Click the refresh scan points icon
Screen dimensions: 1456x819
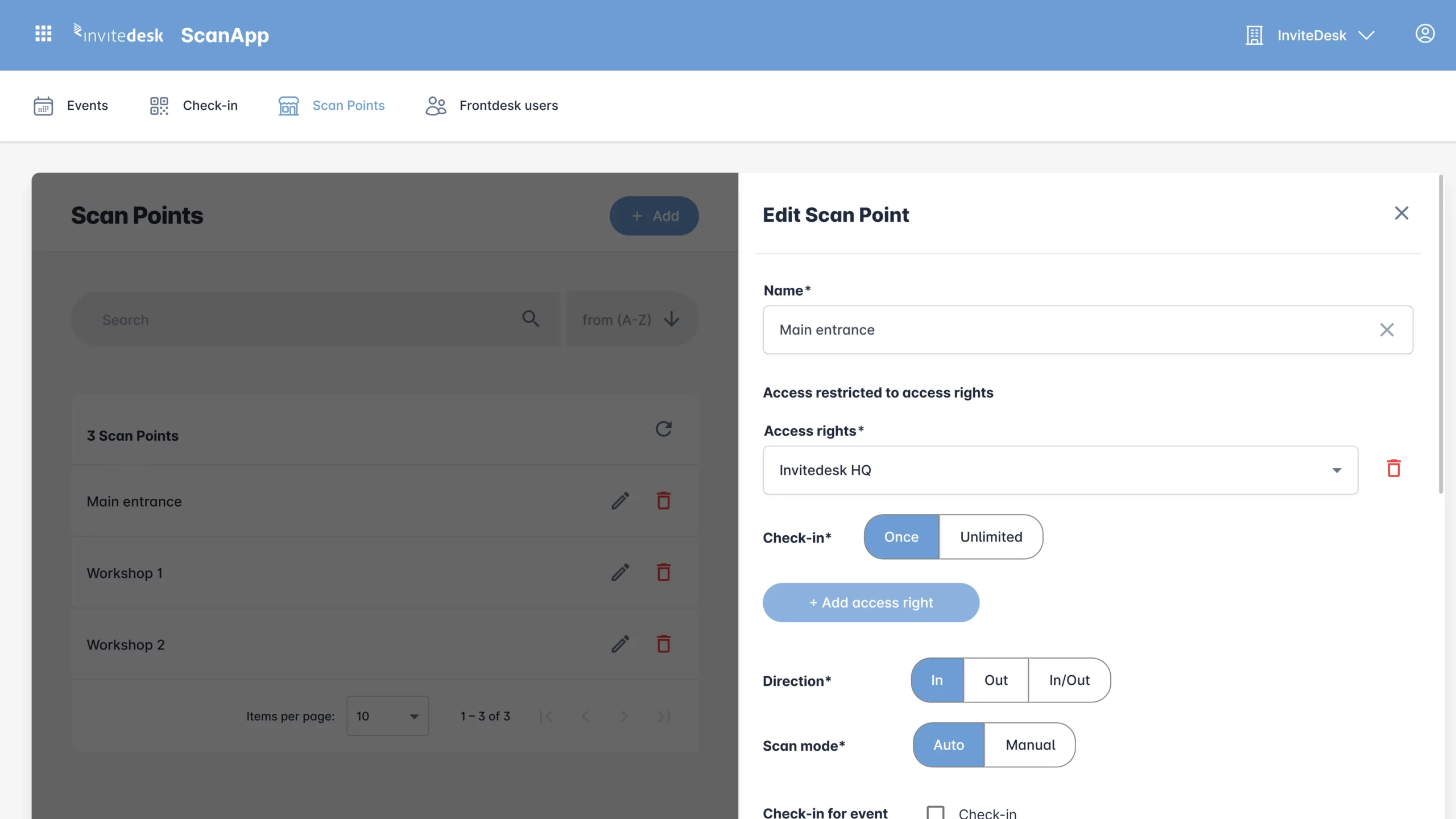tap(663, 429)
